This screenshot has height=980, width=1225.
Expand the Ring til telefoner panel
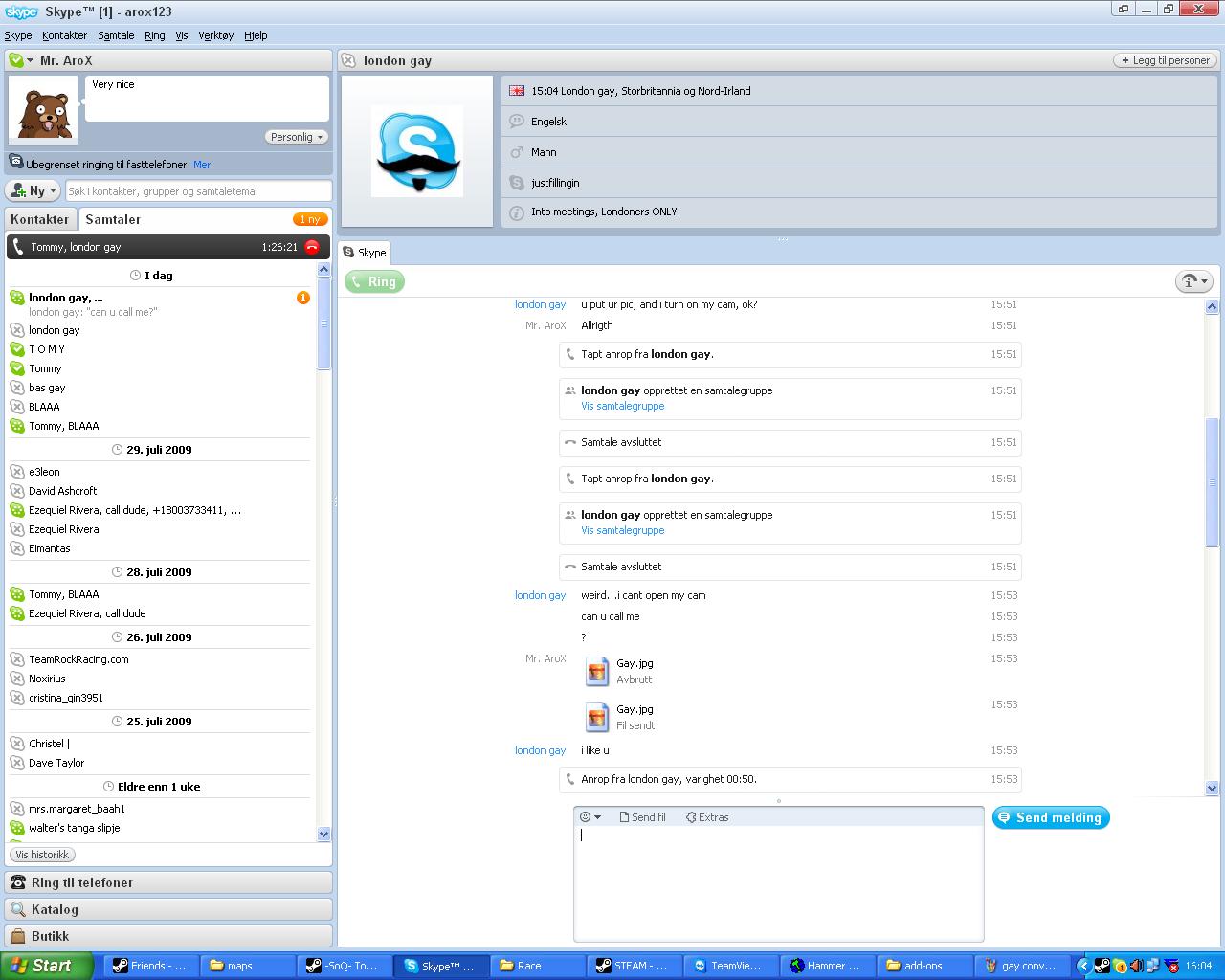168,882
